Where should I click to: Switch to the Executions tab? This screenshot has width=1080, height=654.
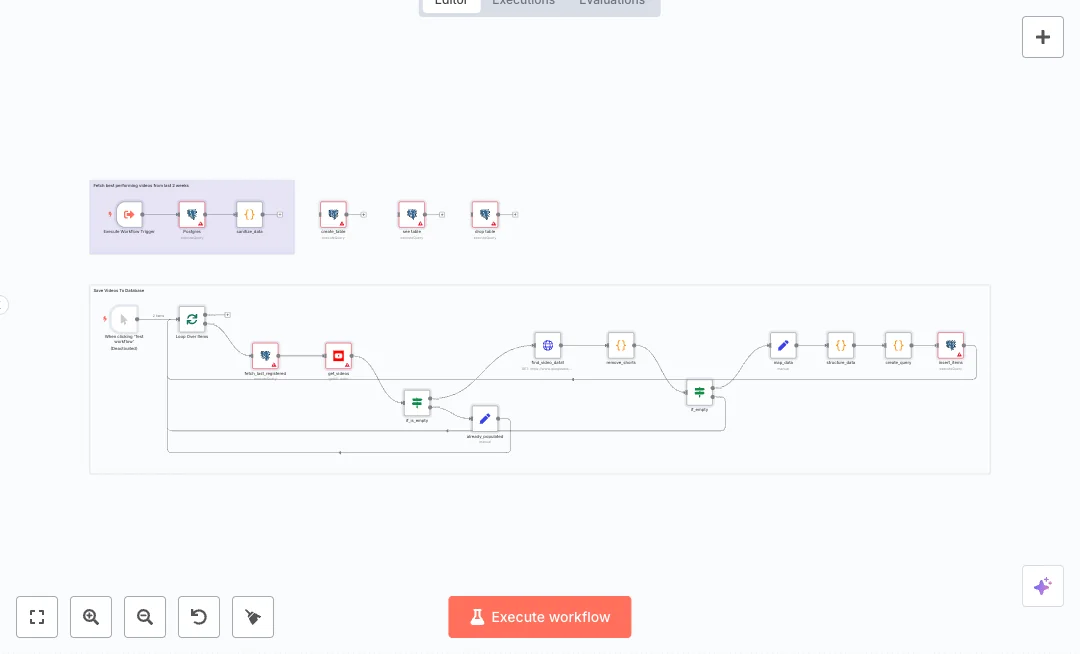tap(523, 3)
